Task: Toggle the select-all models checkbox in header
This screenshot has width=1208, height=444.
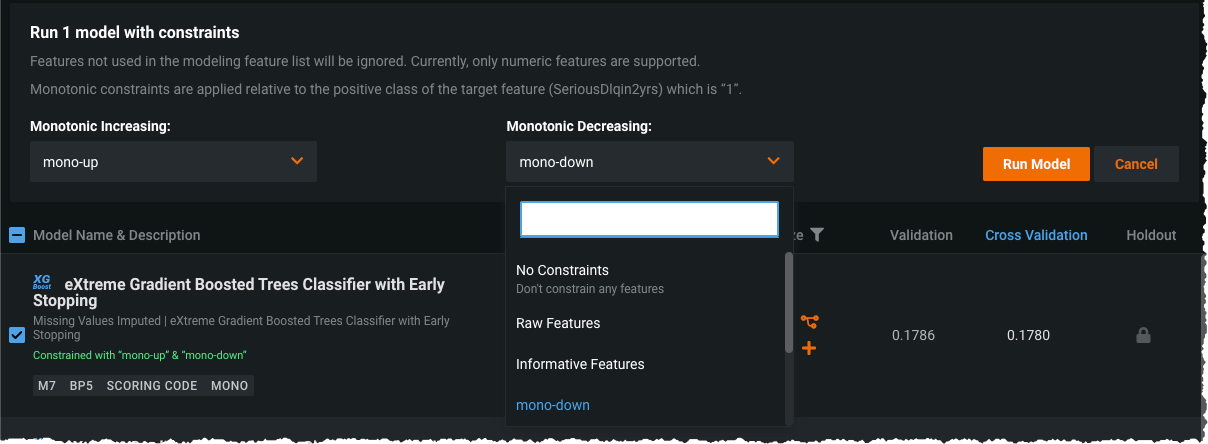Action: [x=17, y=235]
